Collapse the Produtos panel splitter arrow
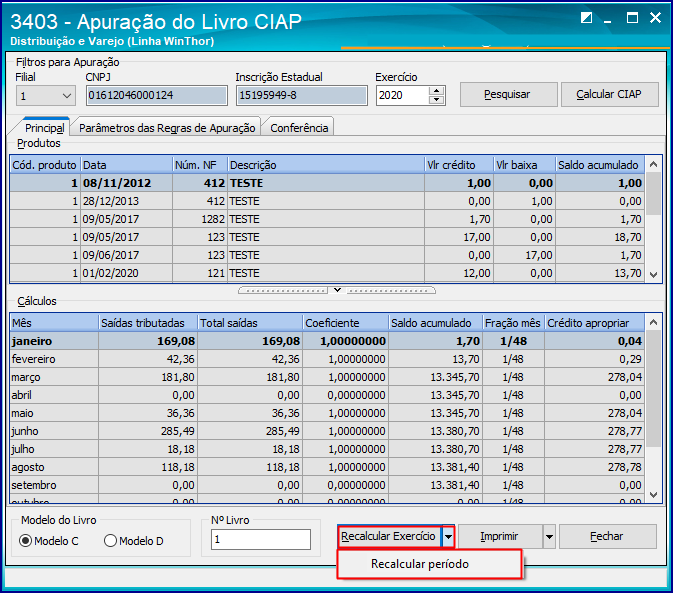The width and height of the screenshot is (673, 593). coord(337,290)
